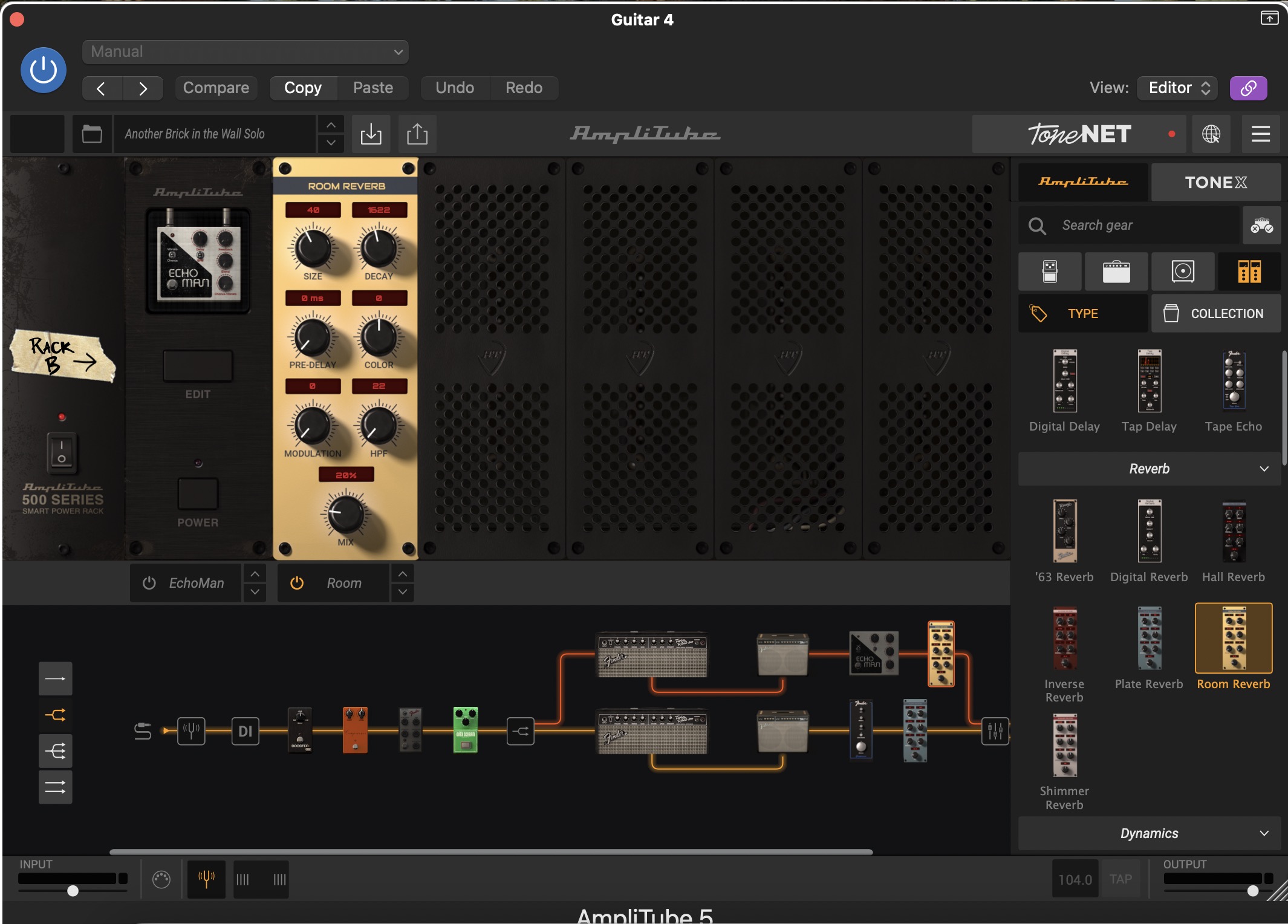The image size is (1288, 924).
Task: Click the orange pedal in chain
Action: 356,730
